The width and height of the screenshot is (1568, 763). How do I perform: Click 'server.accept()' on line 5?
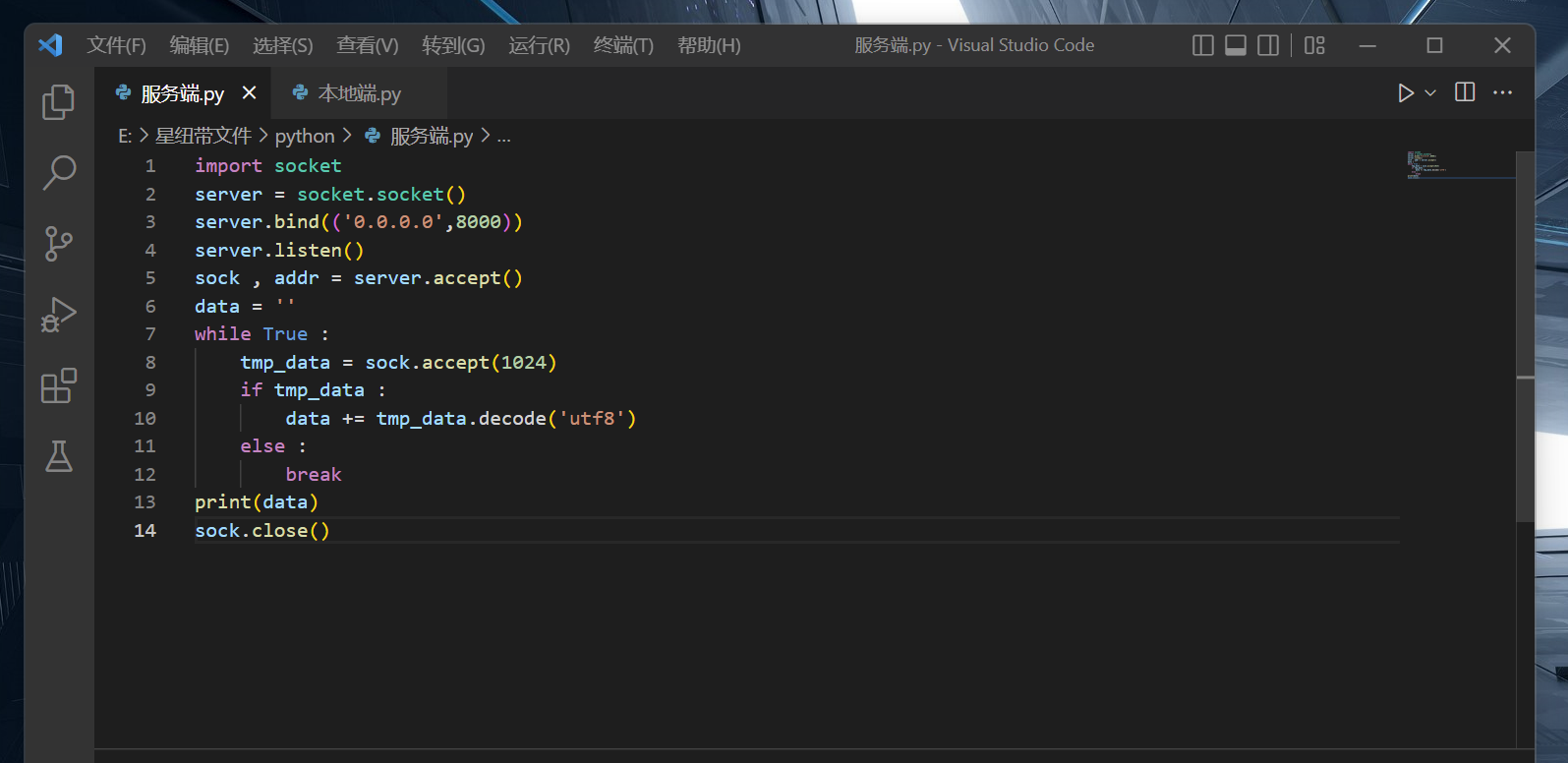(x=438, y=278)
